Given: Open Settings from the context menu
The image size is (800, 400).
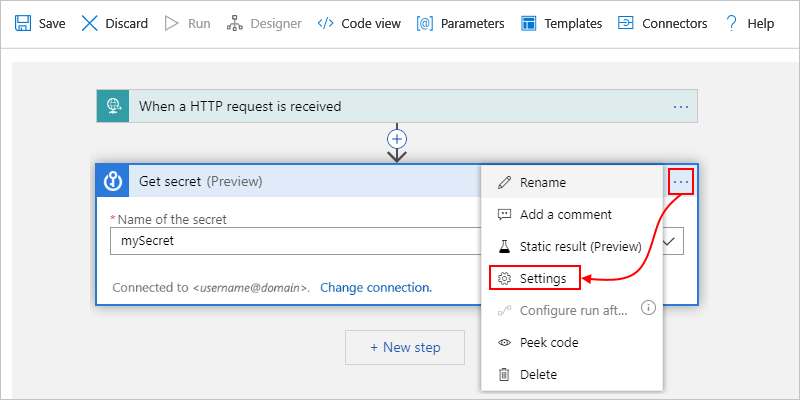Looking at the screenshot, I should point(542,278).
